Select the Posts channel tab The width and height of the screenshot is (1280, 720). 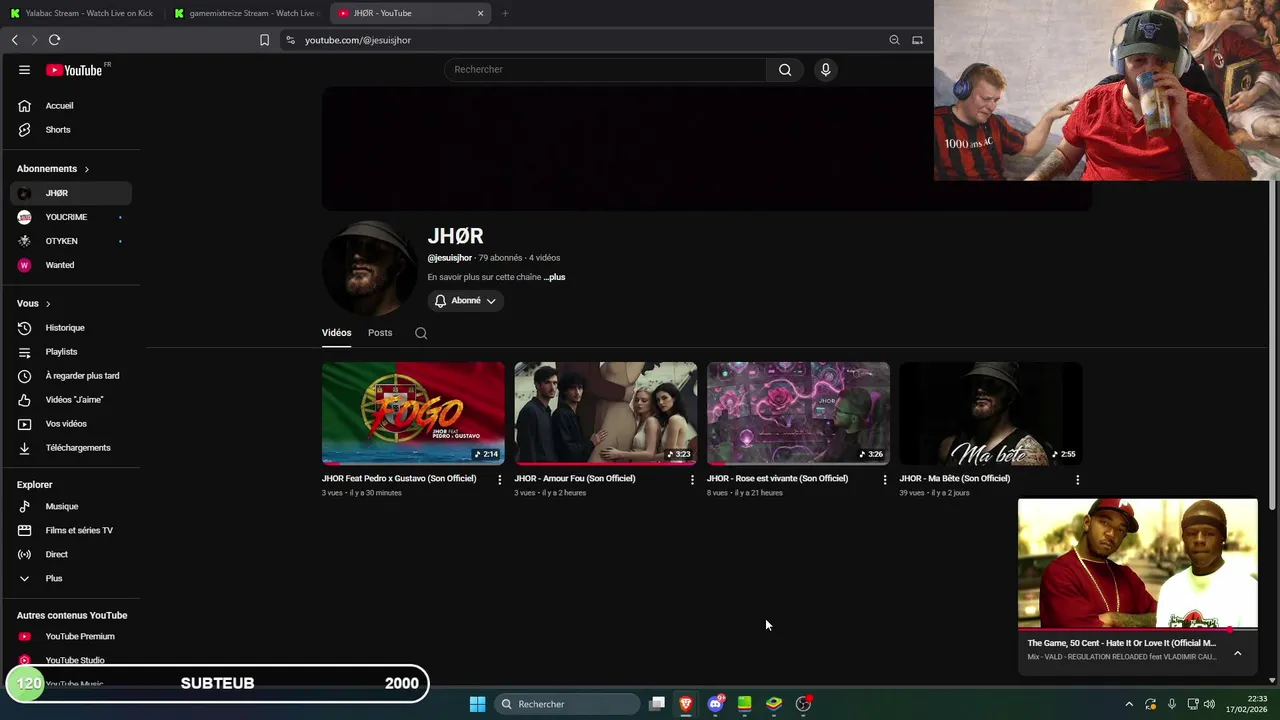point(380,333)
